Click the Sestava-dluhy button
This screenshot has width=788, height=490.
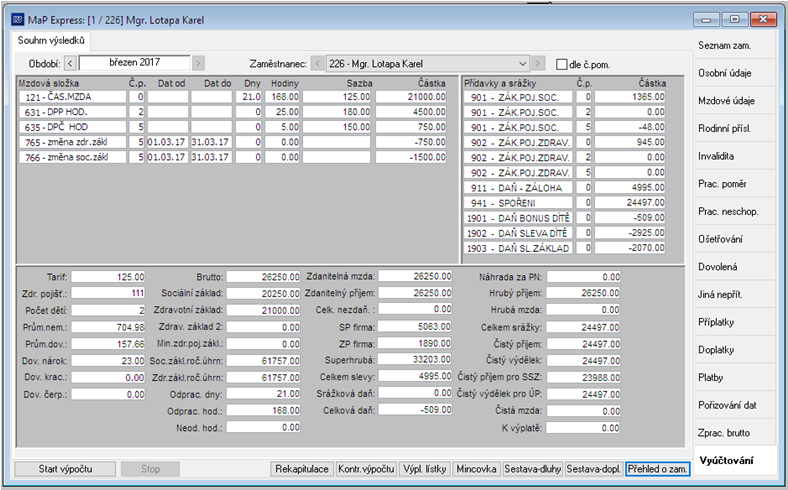point(533,469)
